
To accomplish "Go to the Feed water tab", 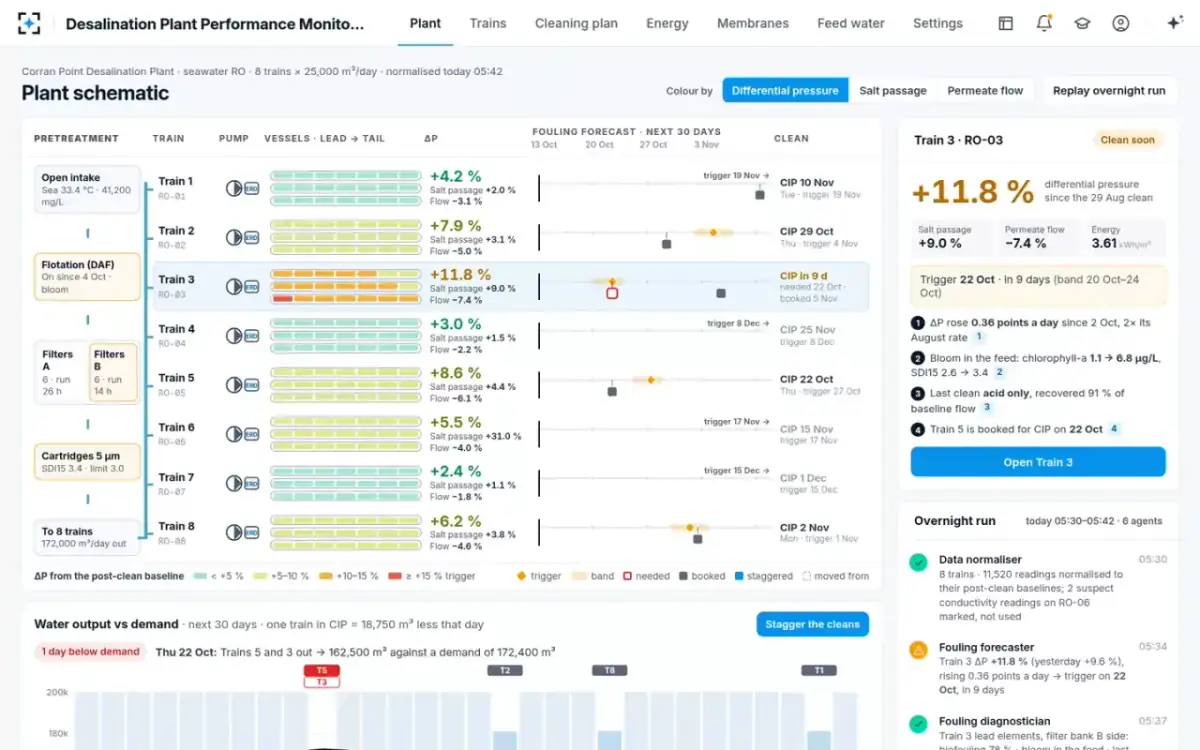I will point(851,23).
